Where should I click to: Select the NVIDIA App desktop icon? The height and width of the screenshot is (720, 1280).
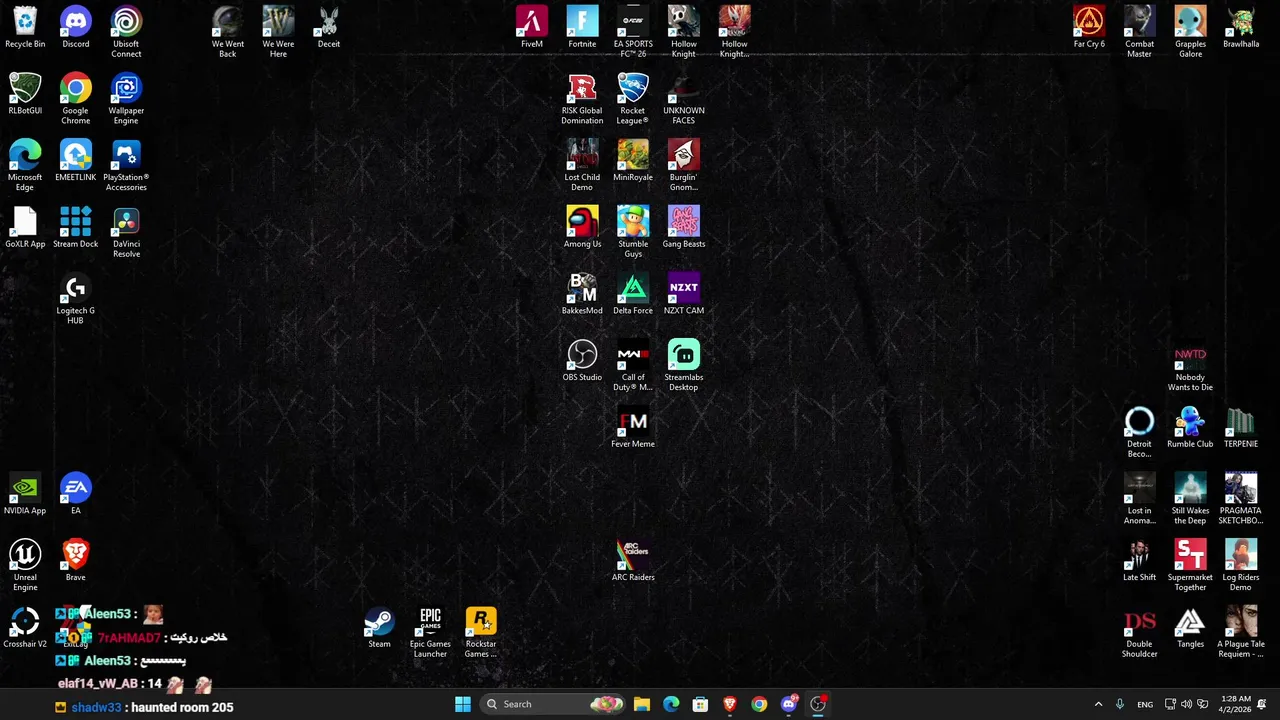[25, 494]
